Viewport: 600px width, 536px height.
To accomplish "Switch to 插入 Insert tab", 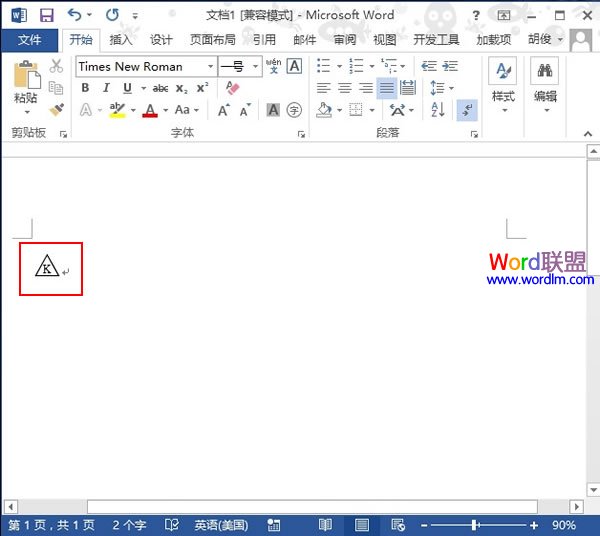I will point(121,40).
